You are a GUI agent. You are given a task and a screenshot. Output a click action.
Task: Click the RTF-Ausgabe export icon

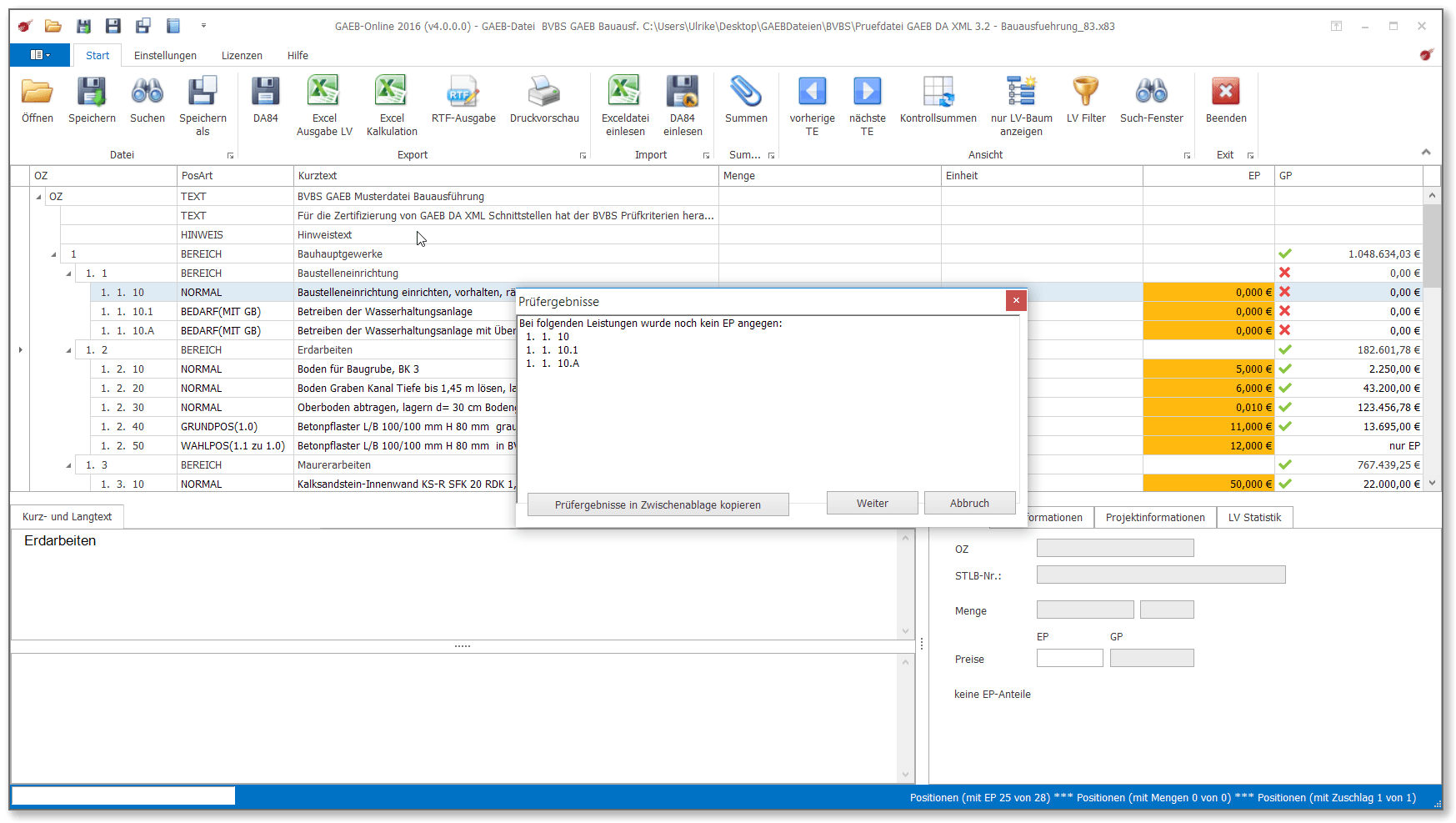tap(463, 92)
